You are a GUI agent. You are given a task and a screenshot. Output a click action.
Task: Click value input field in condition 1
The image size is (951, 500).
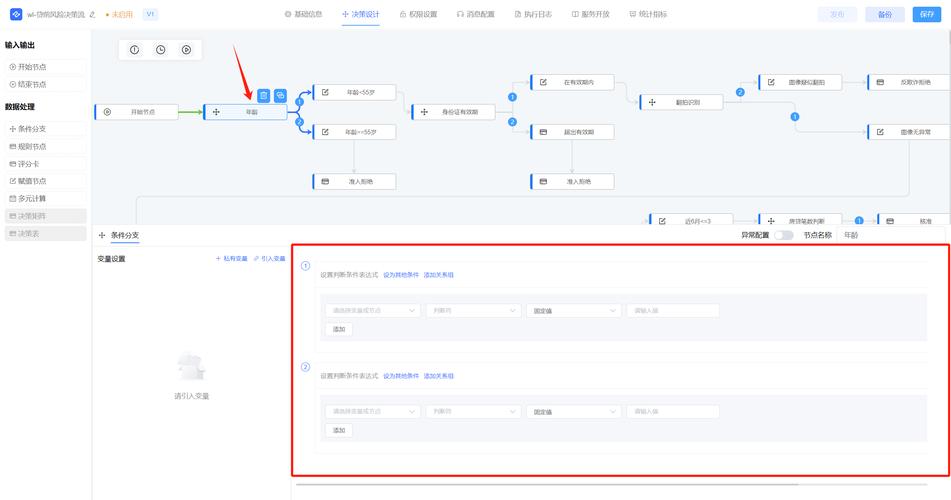click(673, 311)
